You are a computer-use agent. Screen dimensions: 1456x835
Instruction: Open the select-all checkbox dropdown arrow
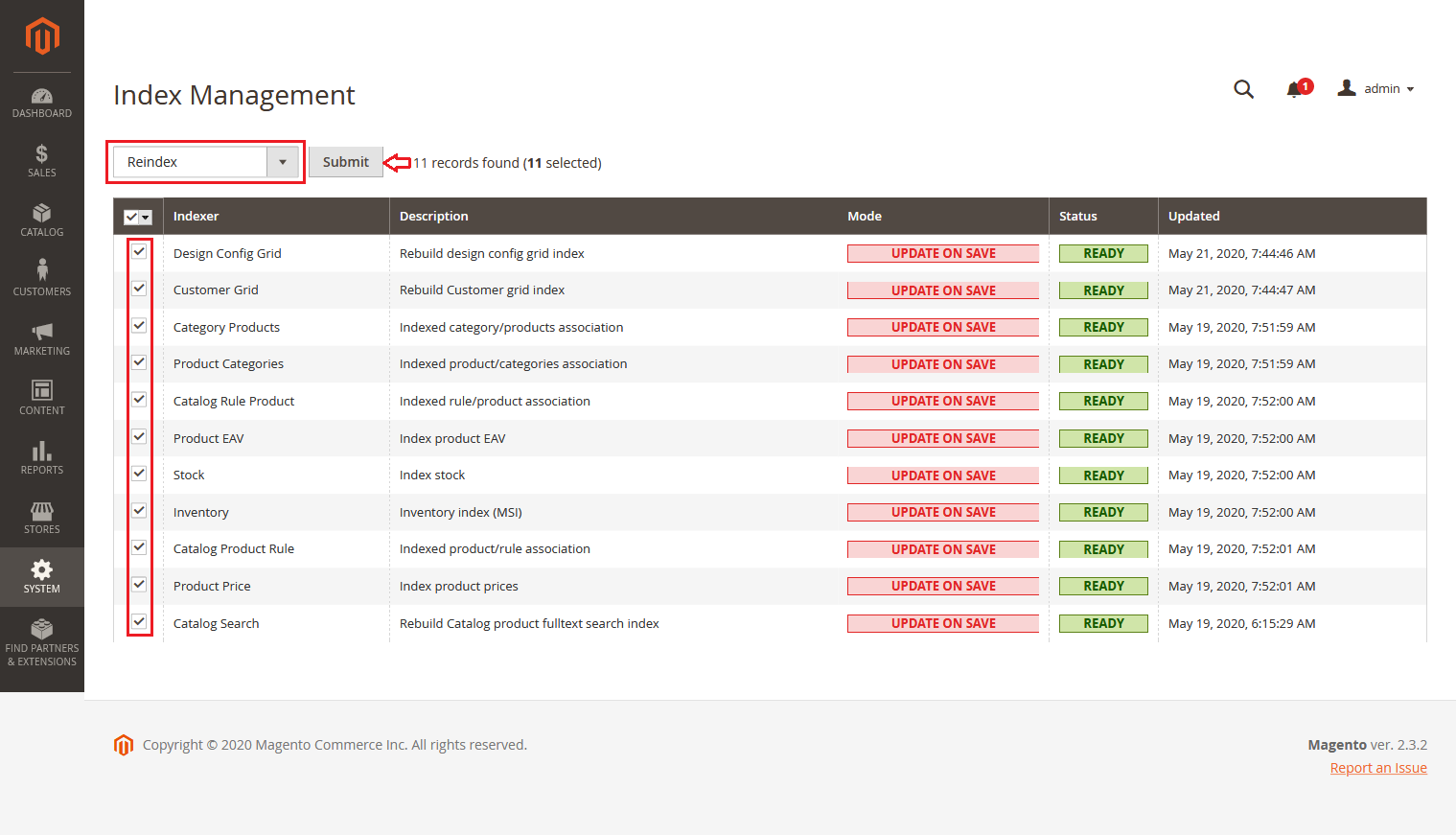(x=147, y=218)
